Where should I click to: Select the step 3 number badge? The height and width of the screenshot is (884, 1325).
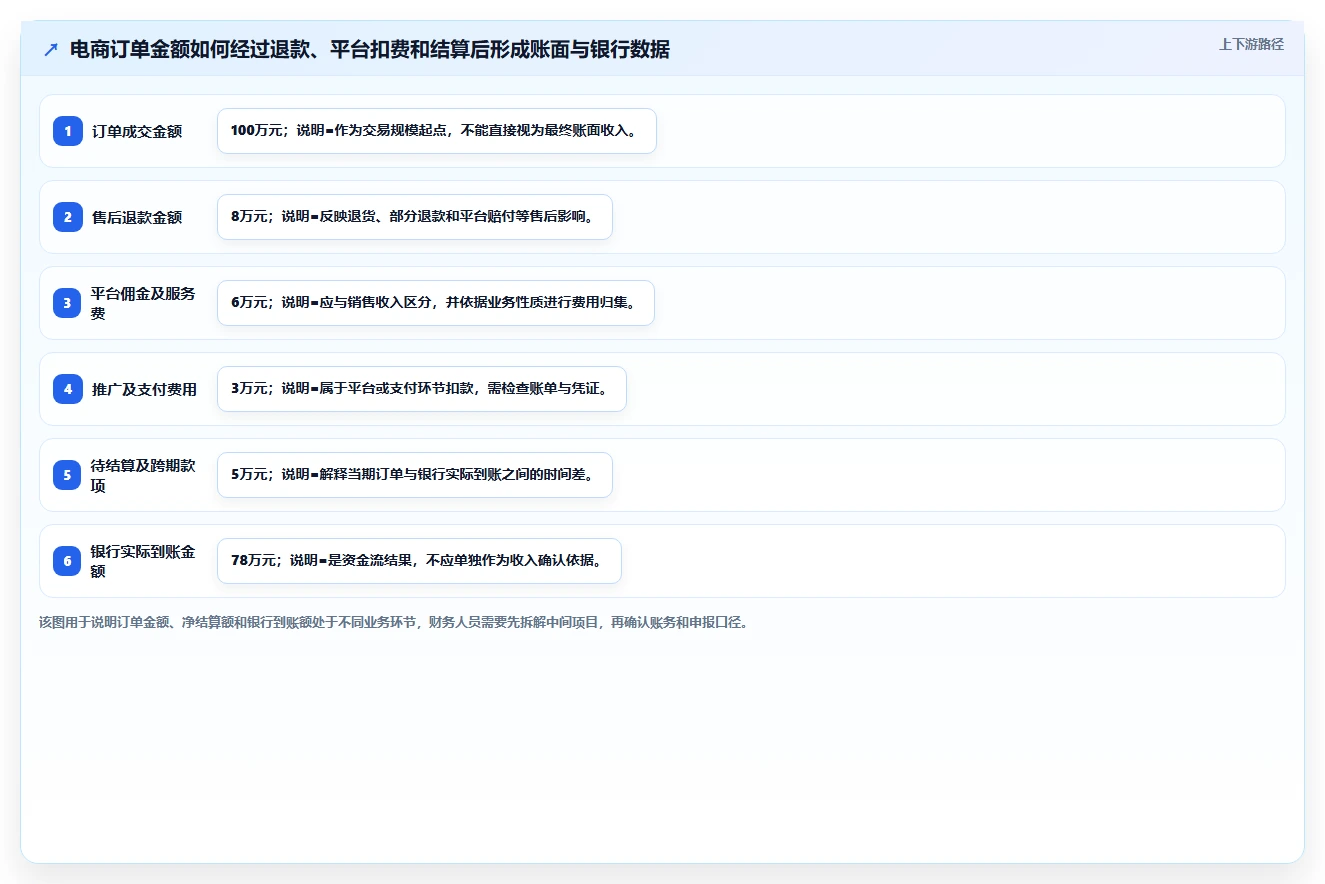[x=68, y=303]
